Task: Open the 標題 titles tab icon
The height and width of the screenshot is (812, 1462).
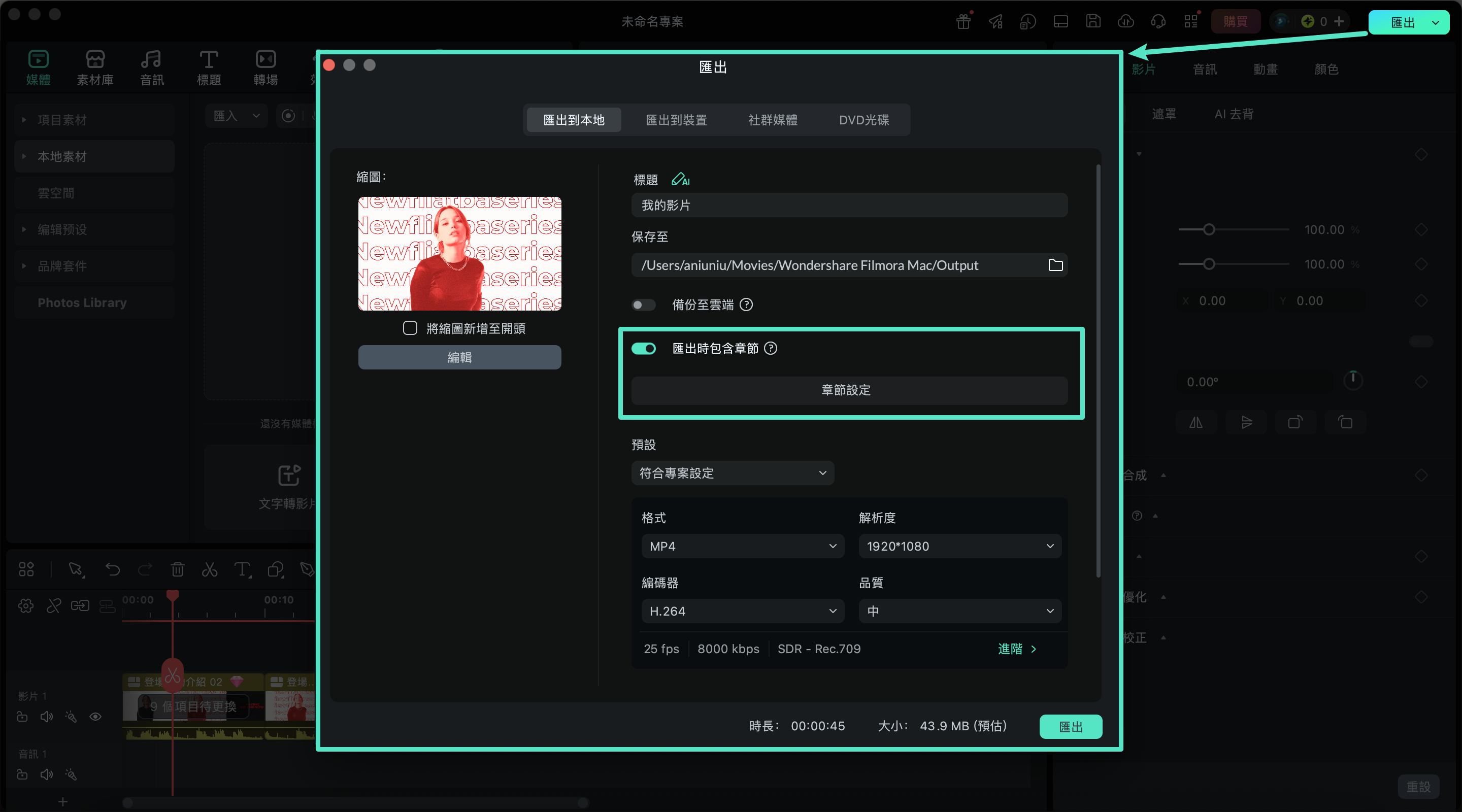Action: pyautogui.click(x=208, y=59)
